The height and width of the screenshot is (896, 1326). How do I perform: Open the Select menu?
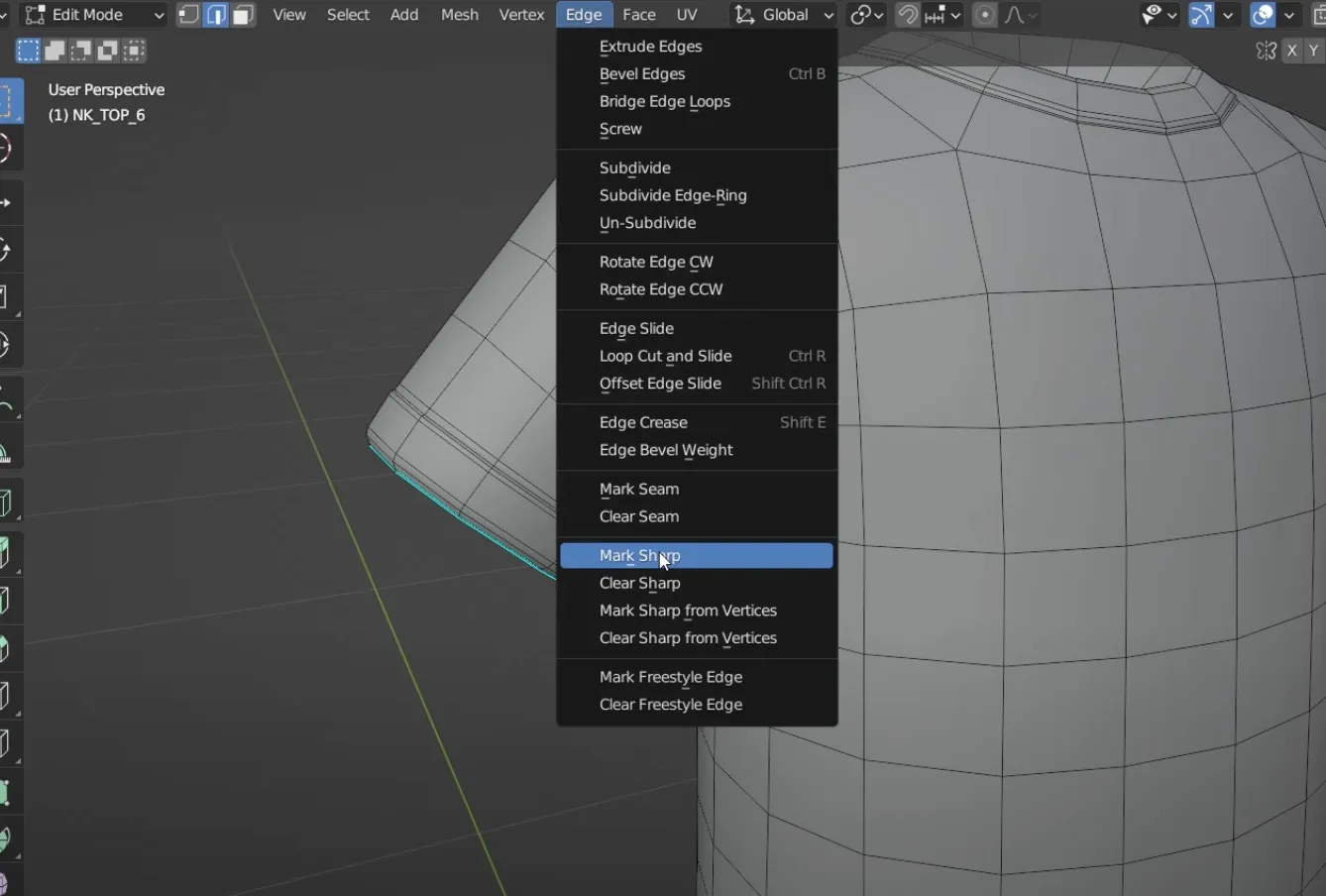click(349, 15)
